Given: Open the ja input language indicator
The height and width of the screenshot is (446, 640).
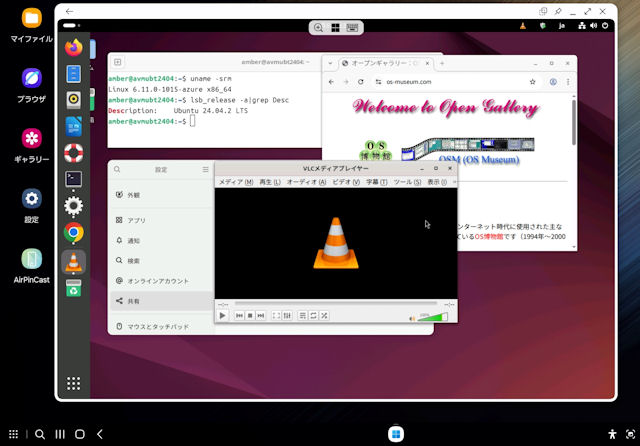Looking at the screenshot, I should pyautogui.click(x=562, y=26).
